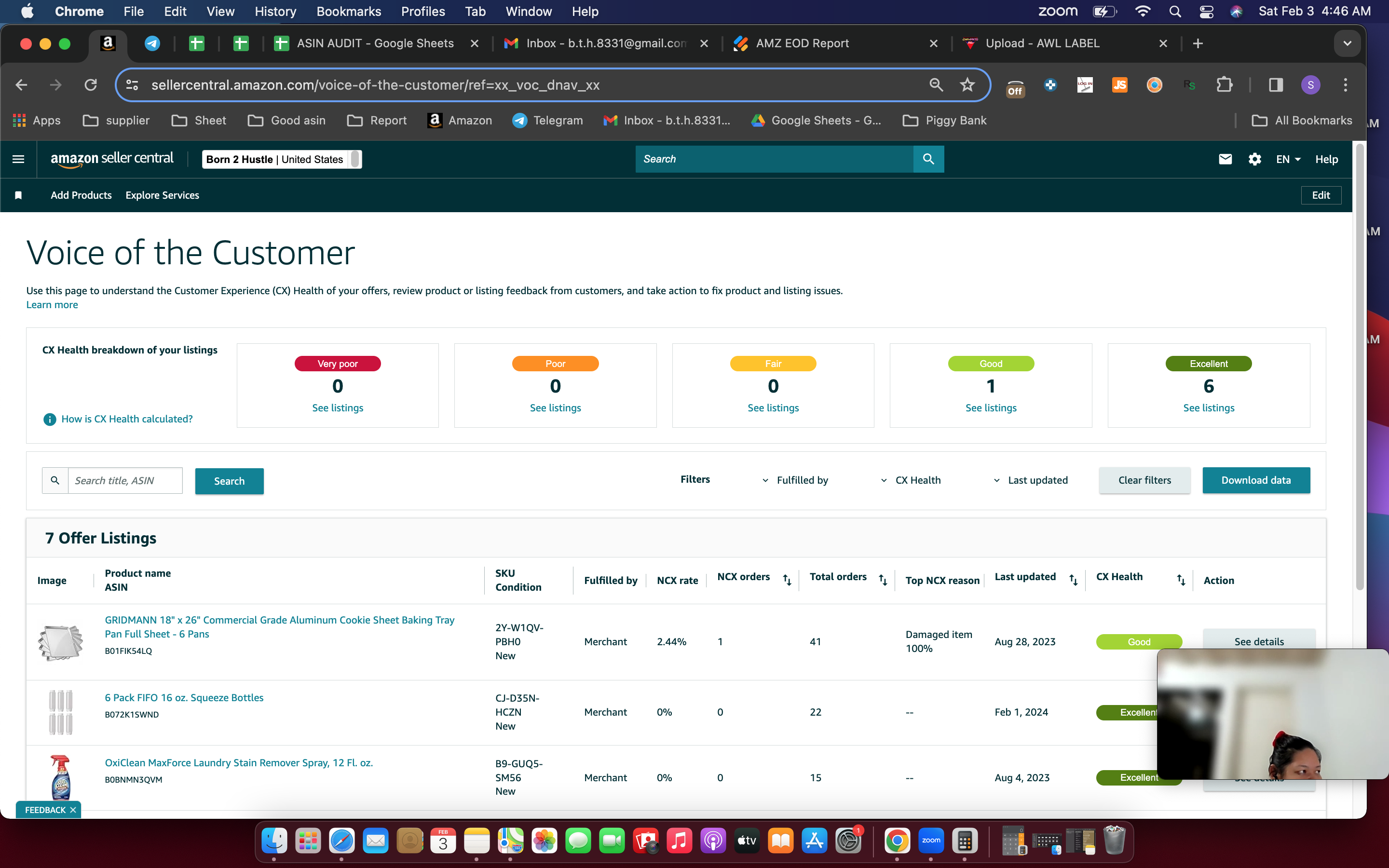
Task: See listings under the Excellent category
Action: [x=1208, y=407]
